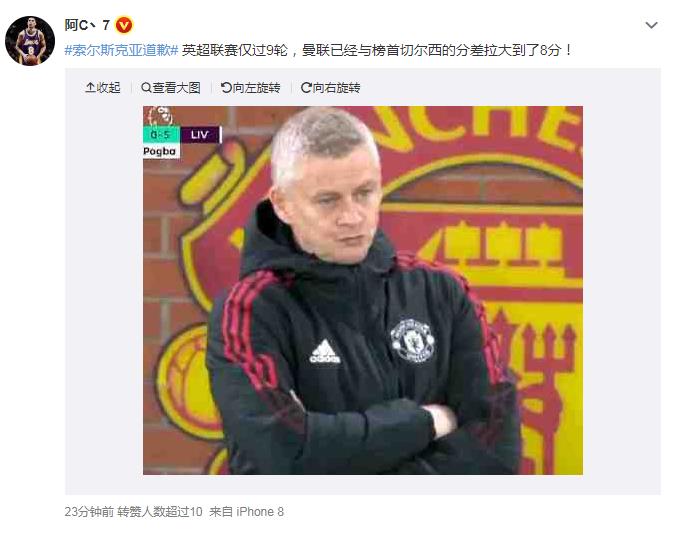The image size is (673, 539).
Task: Click the LIV score overlay in the photo
Action: click(x=200, y=135)
